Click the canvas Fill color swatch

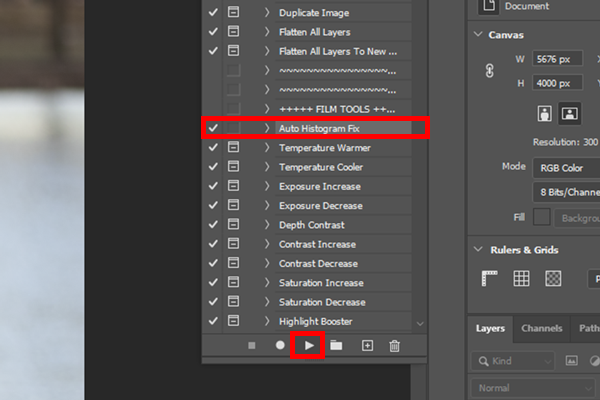click(x=541, y=216)
